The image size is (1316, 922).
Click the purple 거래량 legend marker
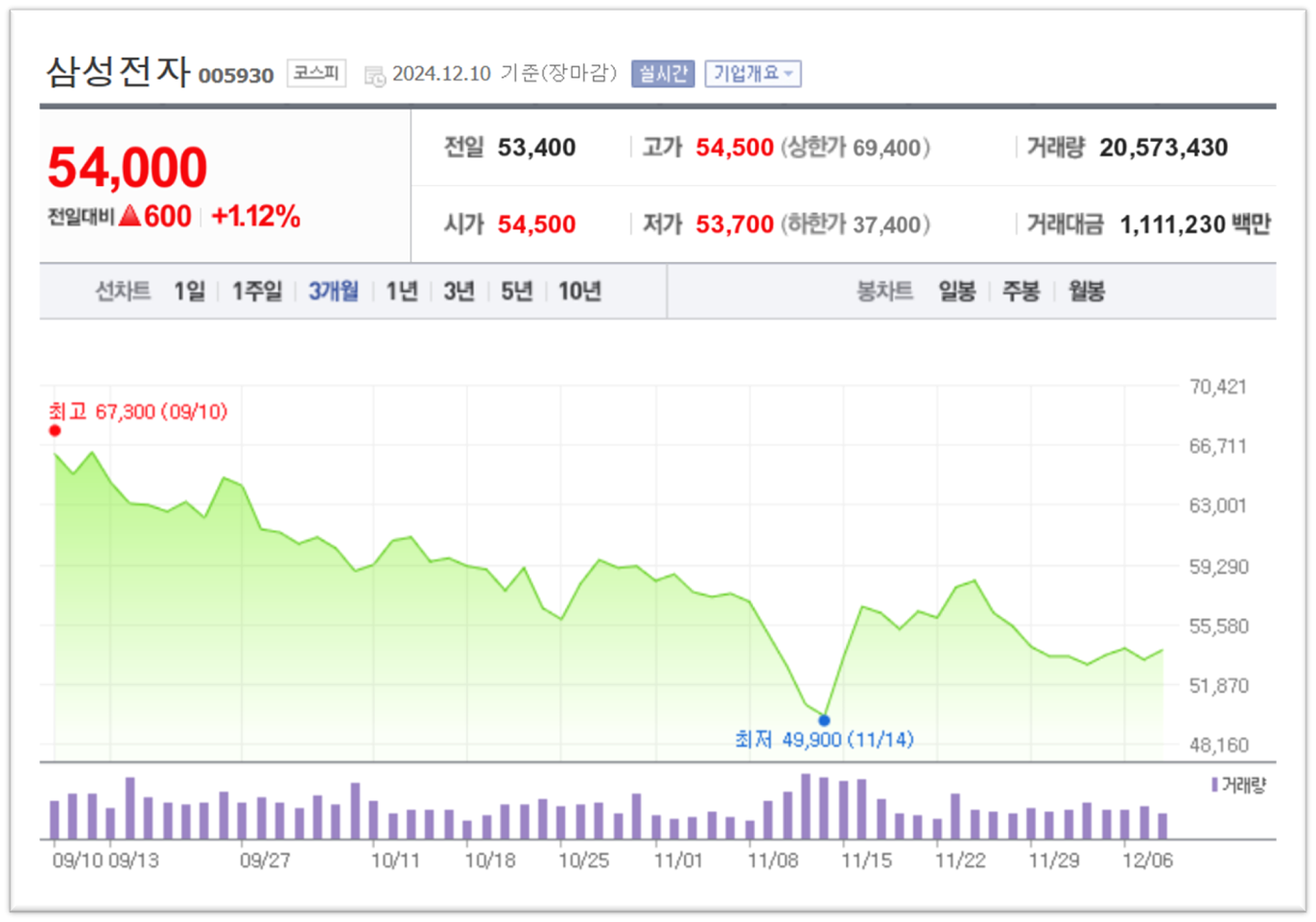click(1214, 785)
